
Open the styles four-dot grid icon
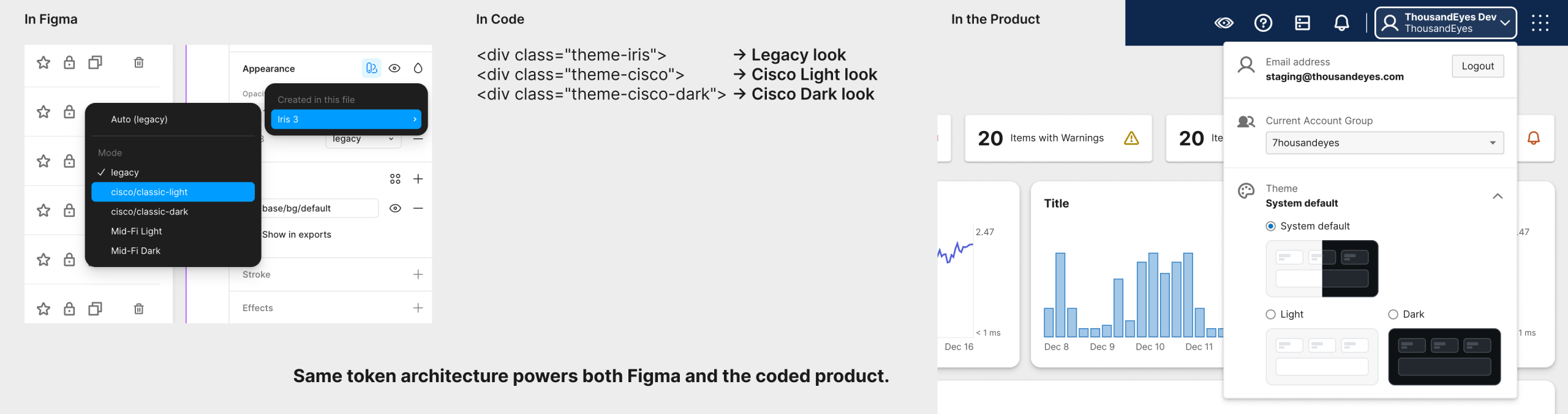pos(395,179)
